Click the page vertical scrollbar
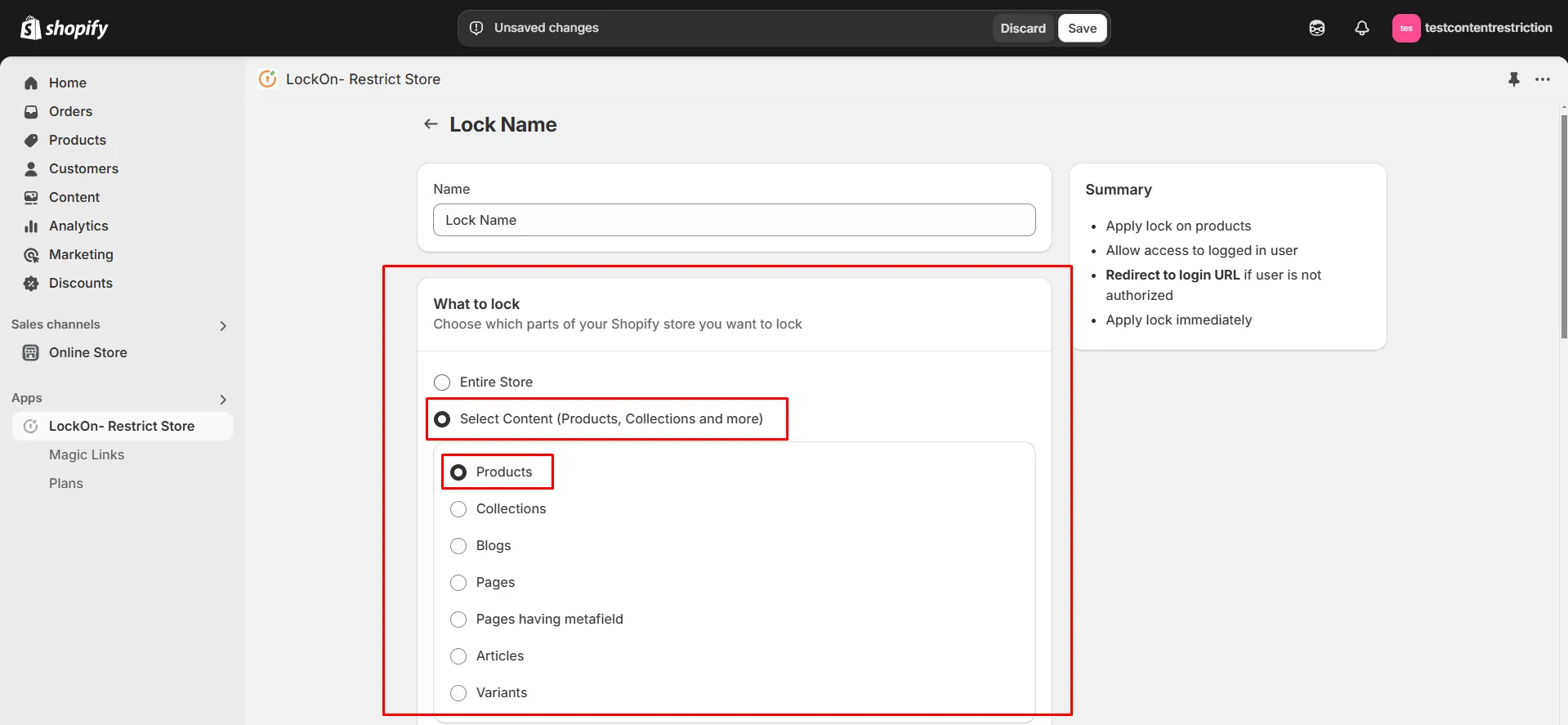Viewport: 1568px width, 725px height. pyautogui.click(x=1563, y=226)
